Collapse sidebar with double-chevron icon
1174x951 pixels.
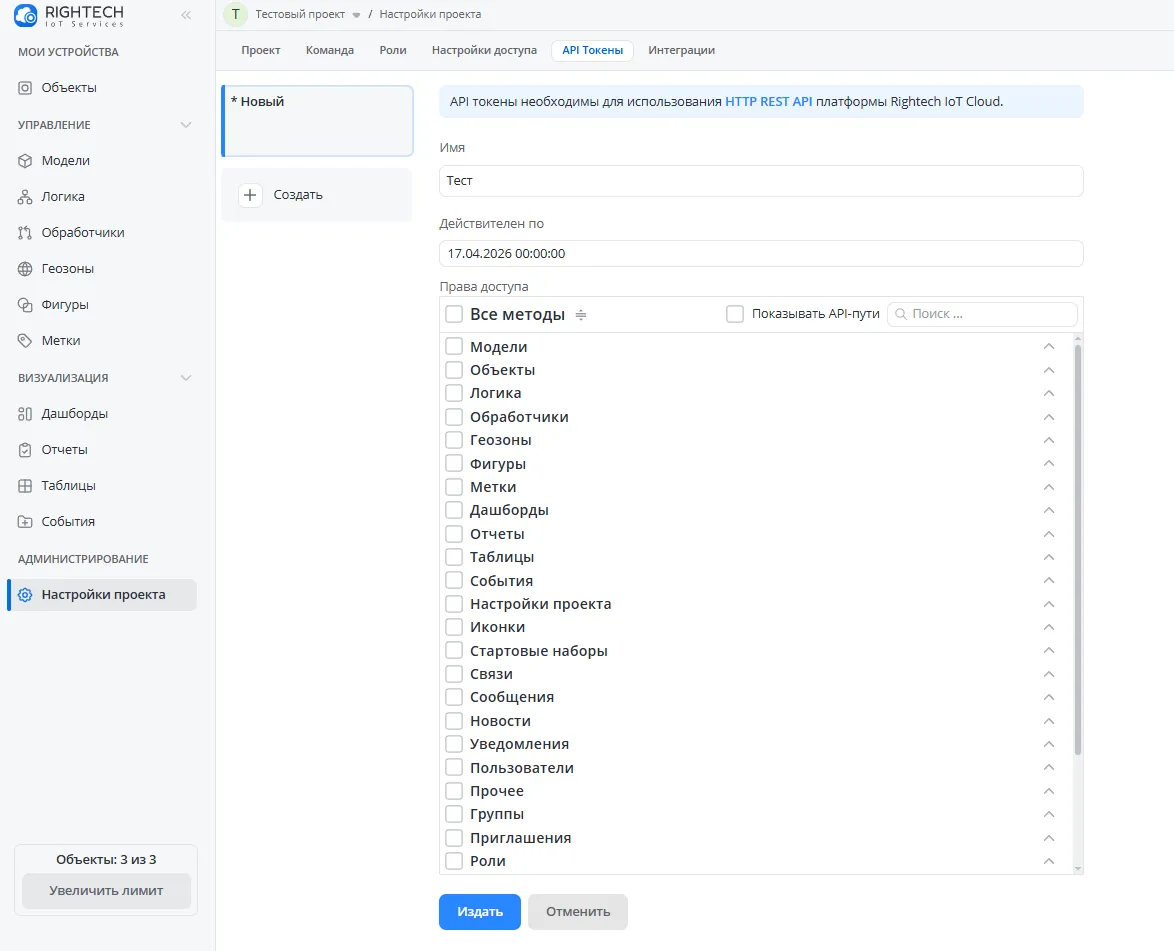(x=186, y=15)
